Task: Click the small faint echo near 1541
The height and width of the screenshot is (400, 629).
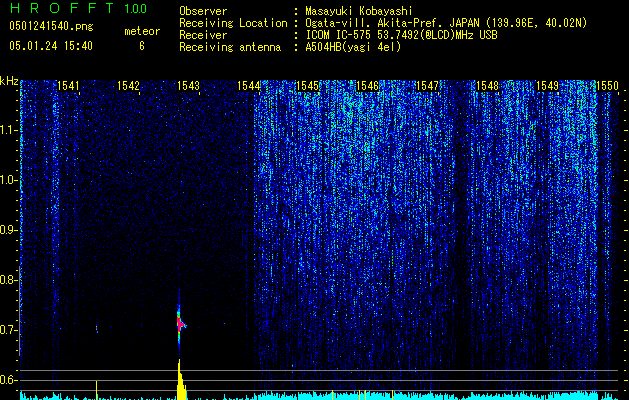Action: [x=97, y=329]
